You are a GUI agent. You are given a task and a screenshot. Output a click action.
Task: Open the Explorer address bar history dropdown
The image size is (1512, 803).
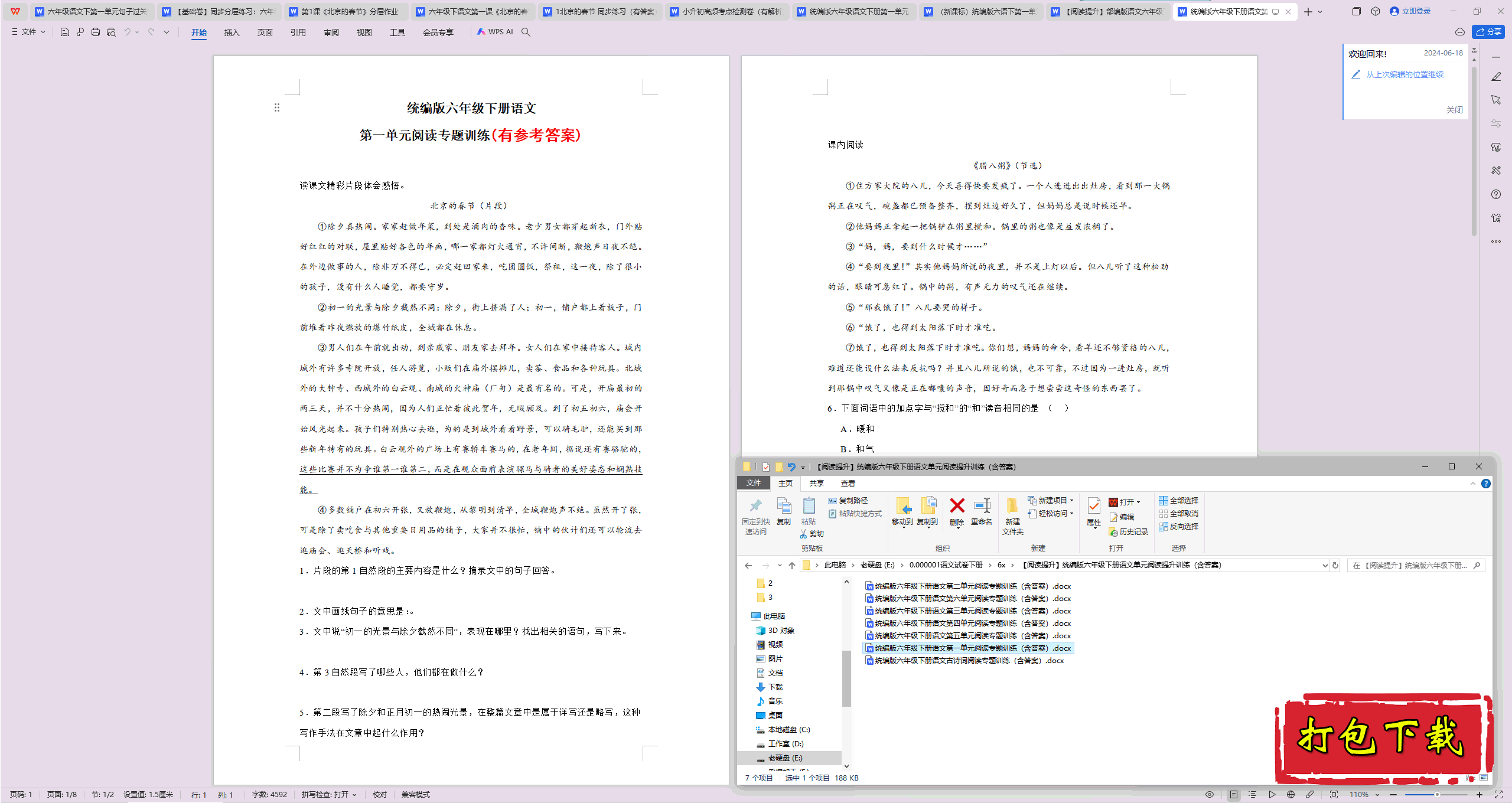click(x=1325, y=566)
